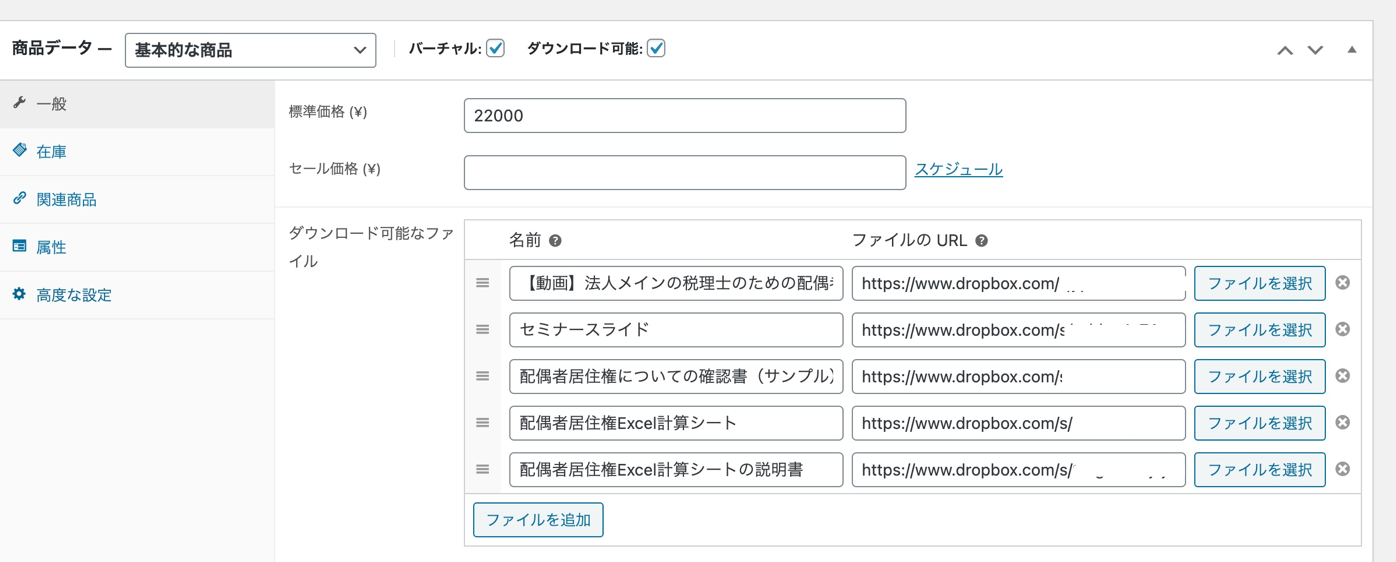The height and width of the screenshot is (562, 1396).
Task: Grab drag handle of 配偶者居住権Excel計算シート row
Action: (x=483, y=423)
